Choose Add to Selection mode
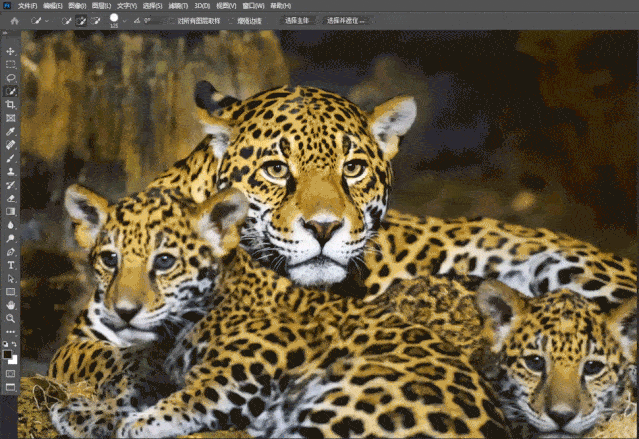639x439 pixels. click(x=81, y=21)
